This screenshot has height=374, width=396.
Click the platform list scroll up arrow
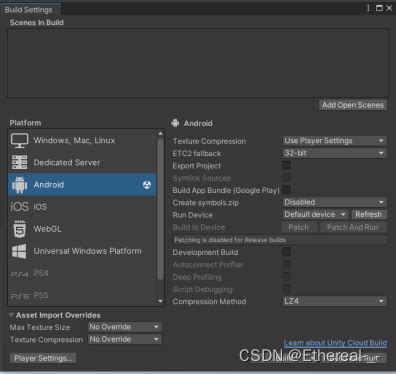160,133
